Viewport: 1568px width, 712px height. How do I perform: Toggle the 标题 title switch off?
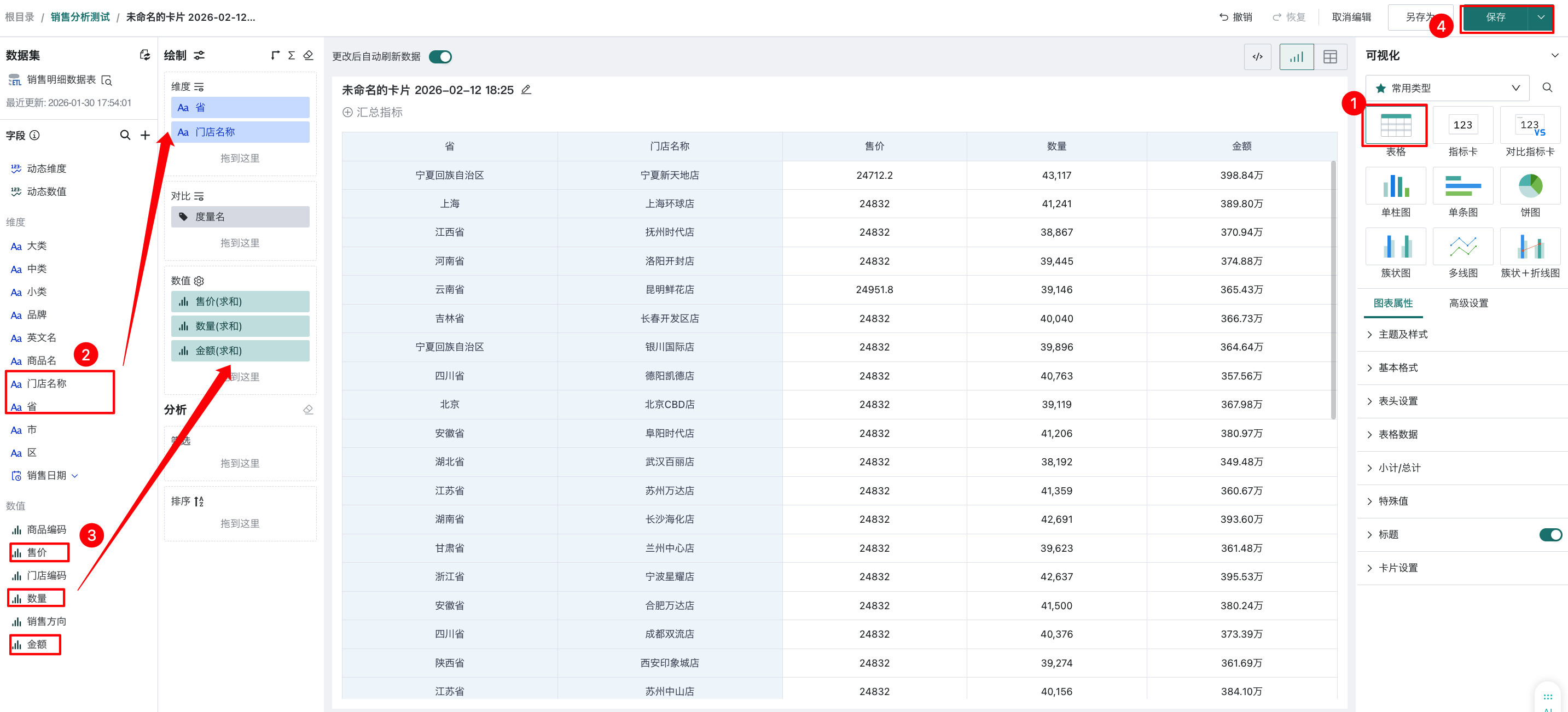pyautogui.click(x=1550, y=534)
